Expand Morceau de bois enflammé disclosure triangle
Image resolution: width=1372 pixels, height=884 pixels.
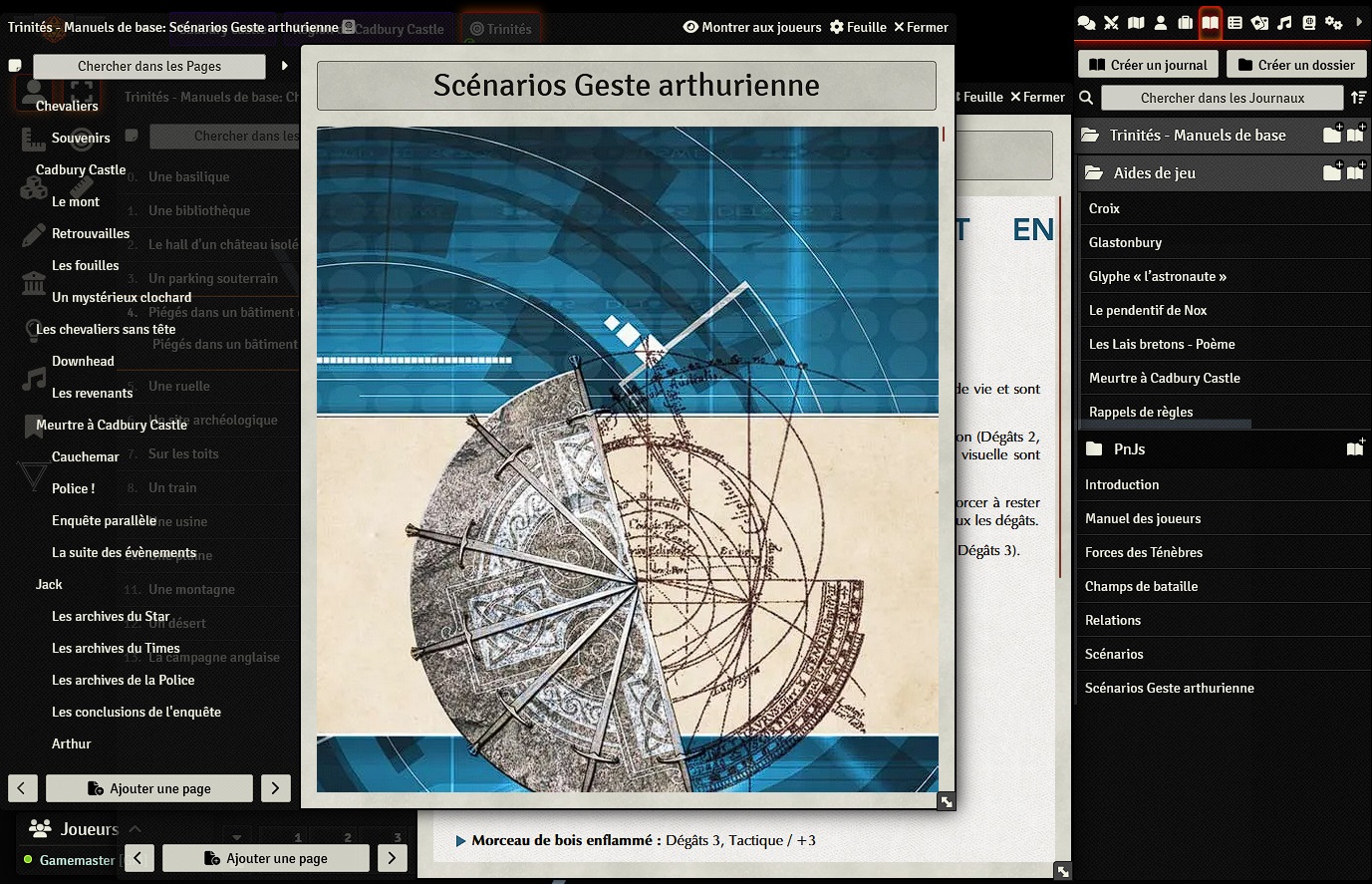(x=460, y=841)
